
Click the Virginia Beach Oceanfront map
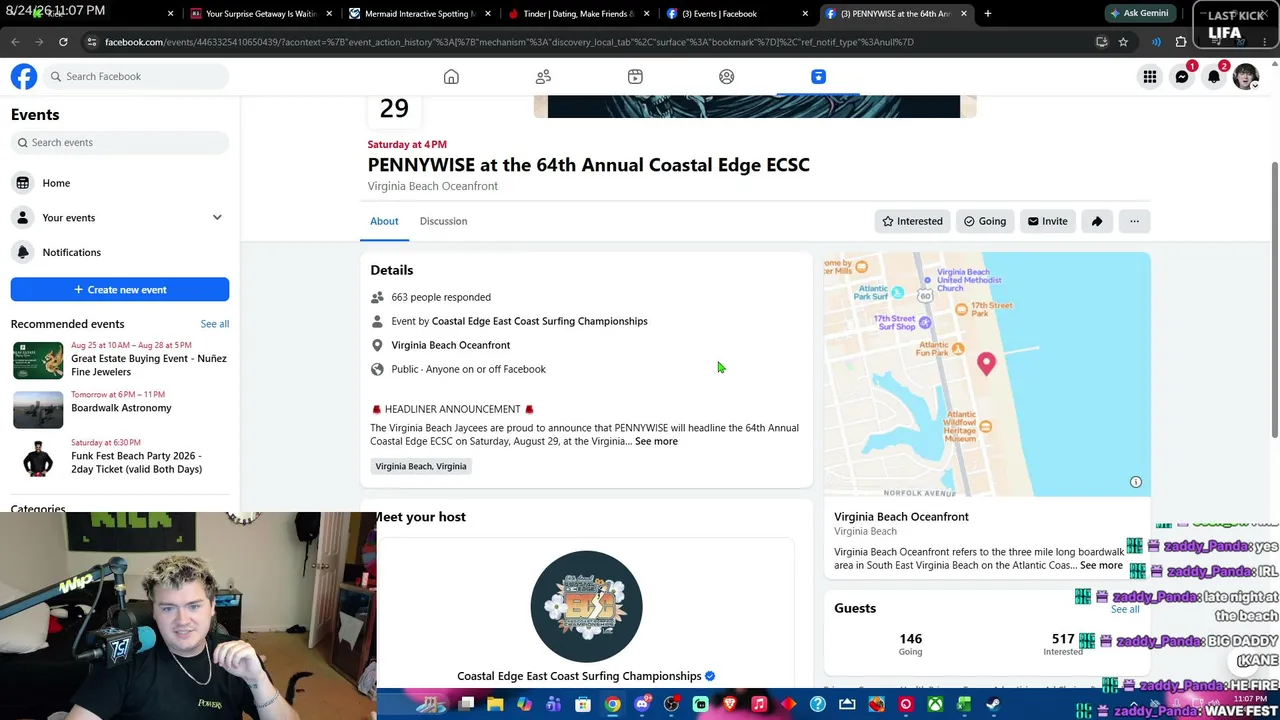tap(987, 374)
